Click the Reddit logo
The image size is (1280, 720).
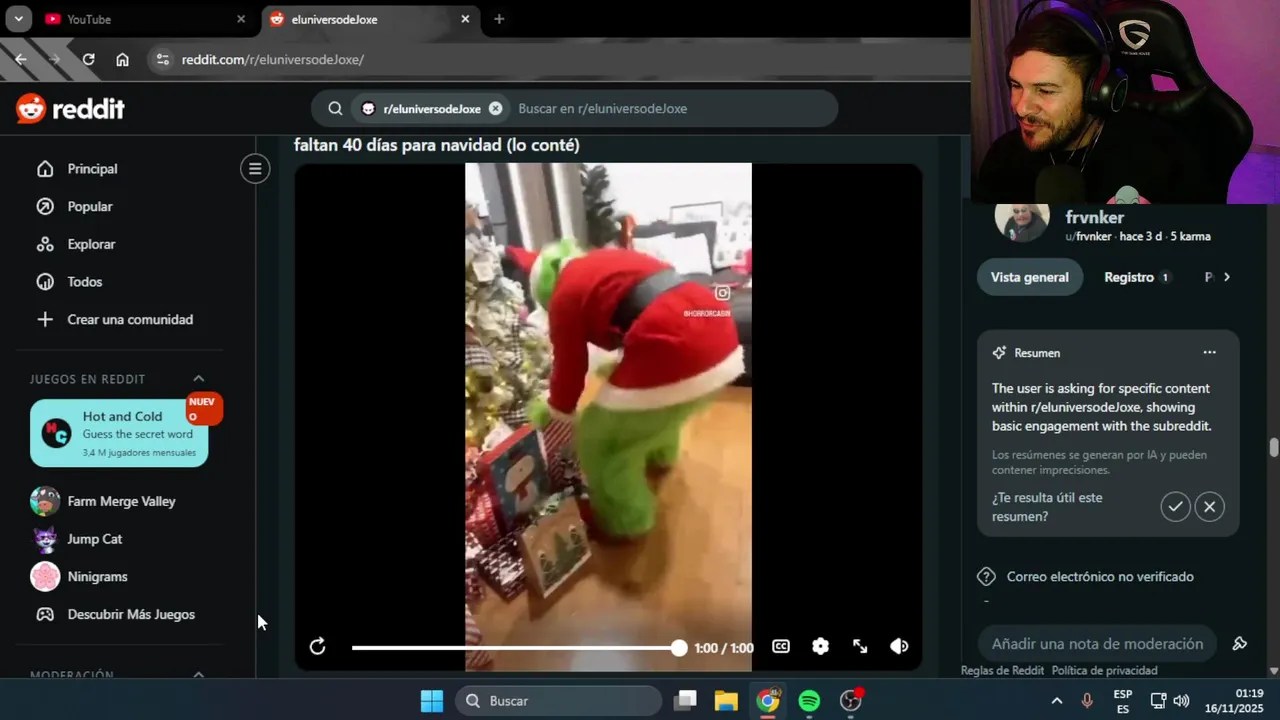pyautogui.click(x=70, y=108)
